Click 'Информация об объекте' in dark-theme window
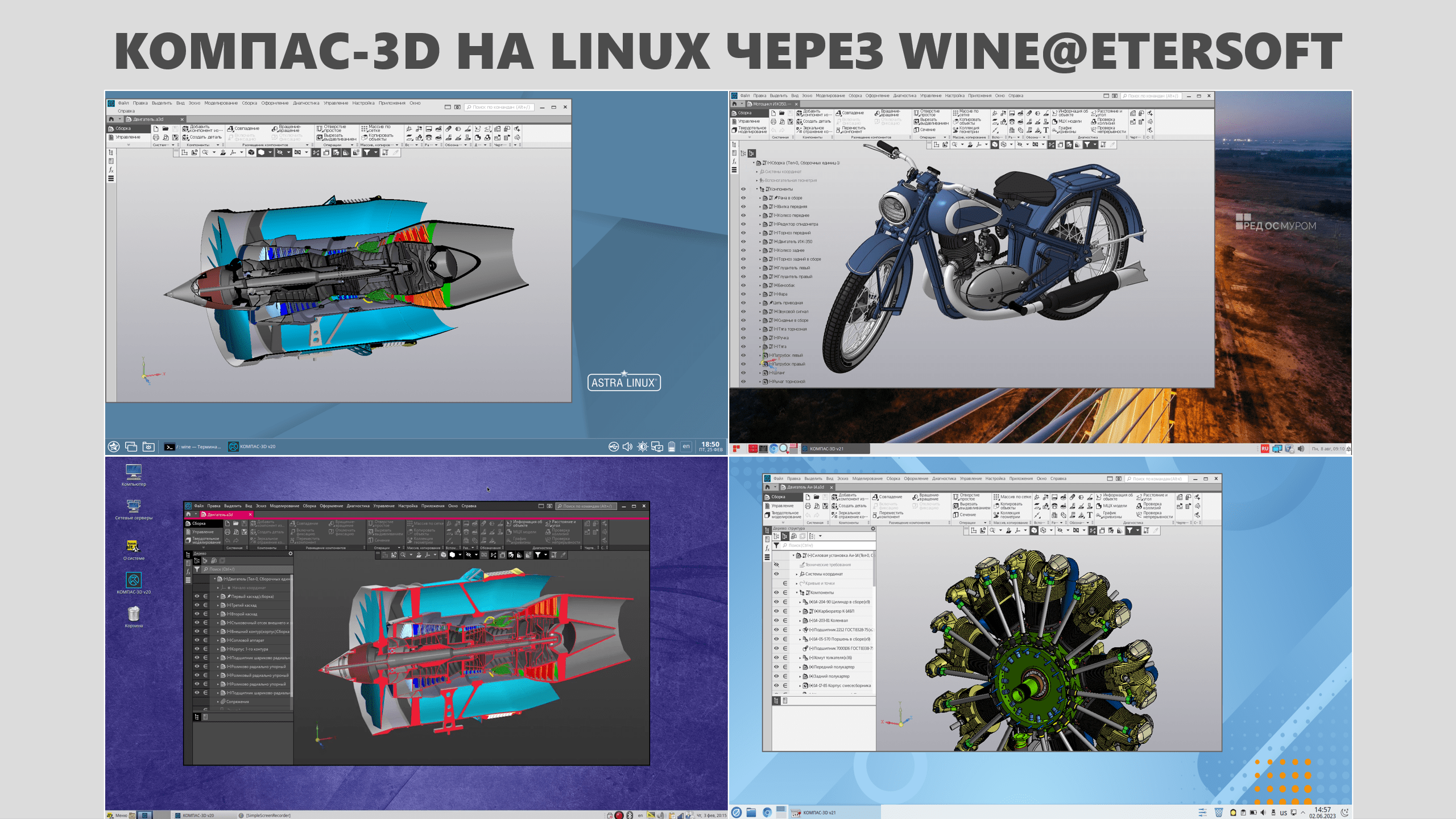1456x819 pixels. tap(524, 523)
